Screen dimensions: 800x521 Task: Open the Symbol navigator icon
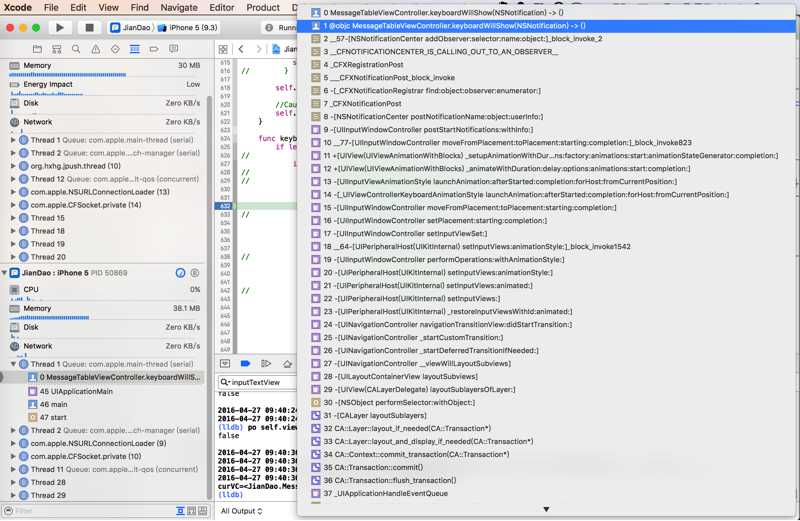(57, 49)
